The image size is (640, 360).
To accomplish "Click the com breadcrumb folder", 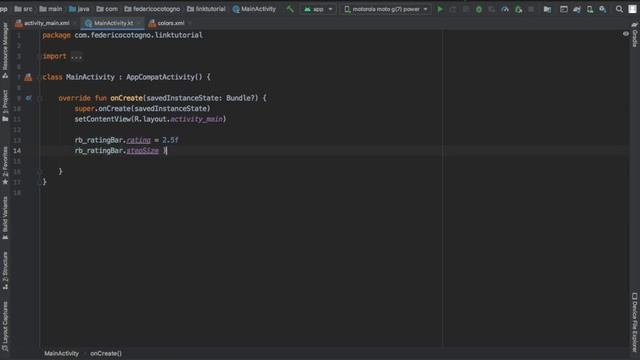I will click(107, 9).
